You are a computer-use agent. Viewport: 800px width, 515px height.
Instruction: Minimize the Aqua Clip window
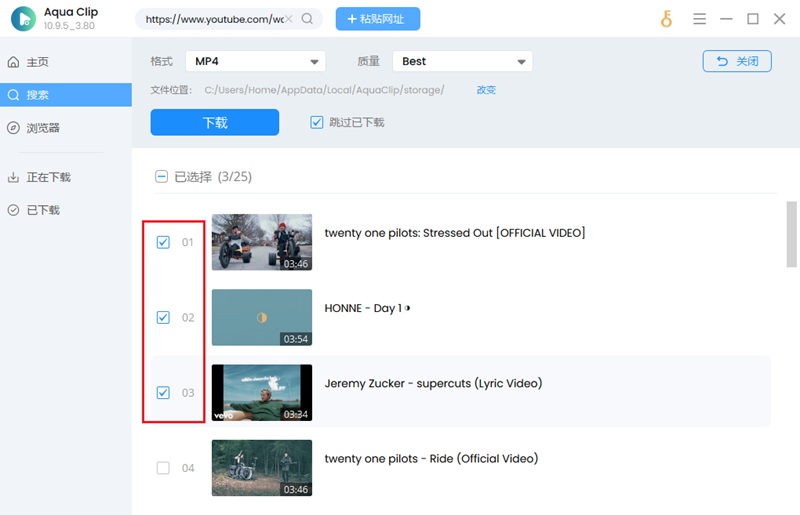pos(726,19)
